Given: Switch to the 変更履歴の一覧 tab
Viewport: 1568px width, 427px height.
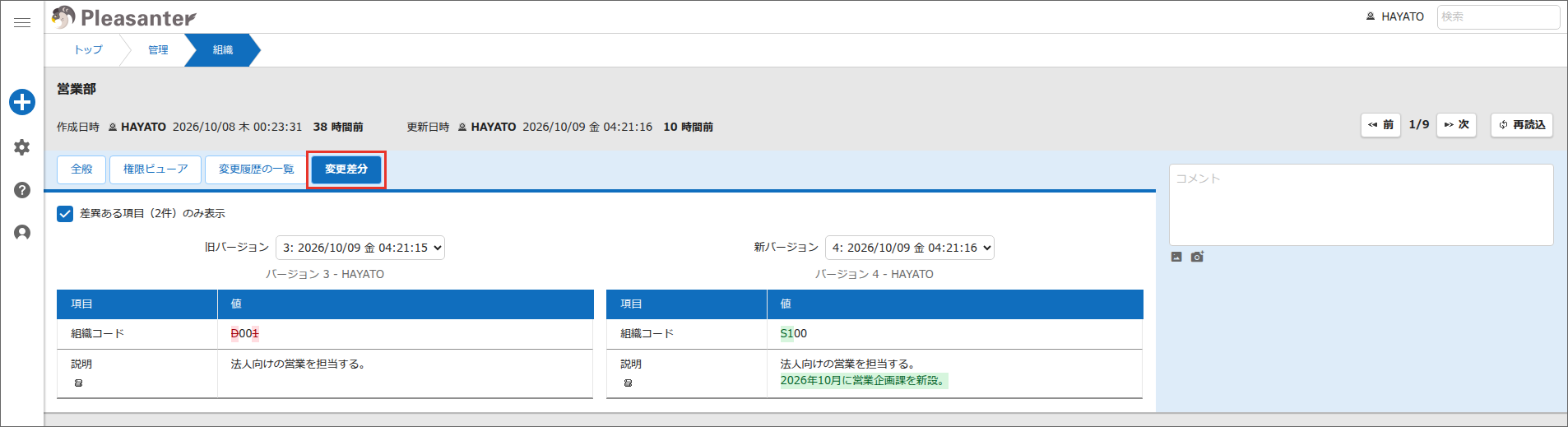Looking at the screenshot, I should 256,169.
